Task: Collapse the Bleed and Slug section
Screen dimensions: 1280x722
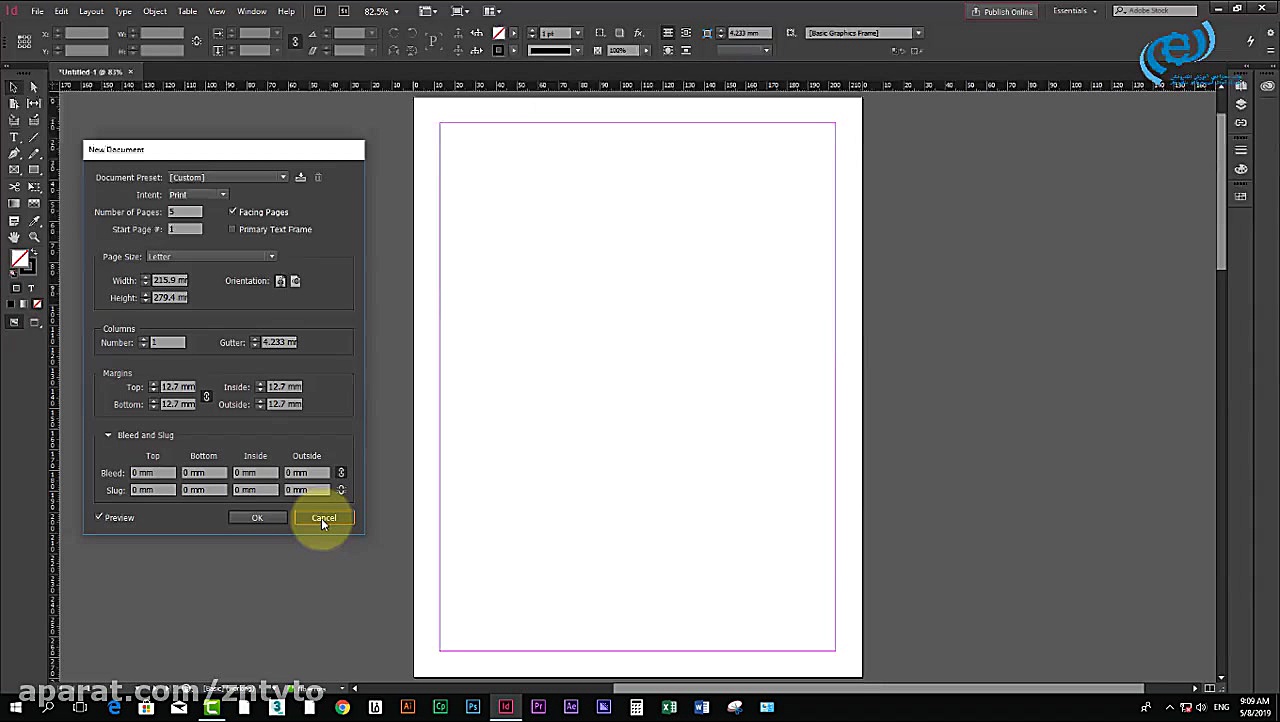Action: click(x=108, y=435)
